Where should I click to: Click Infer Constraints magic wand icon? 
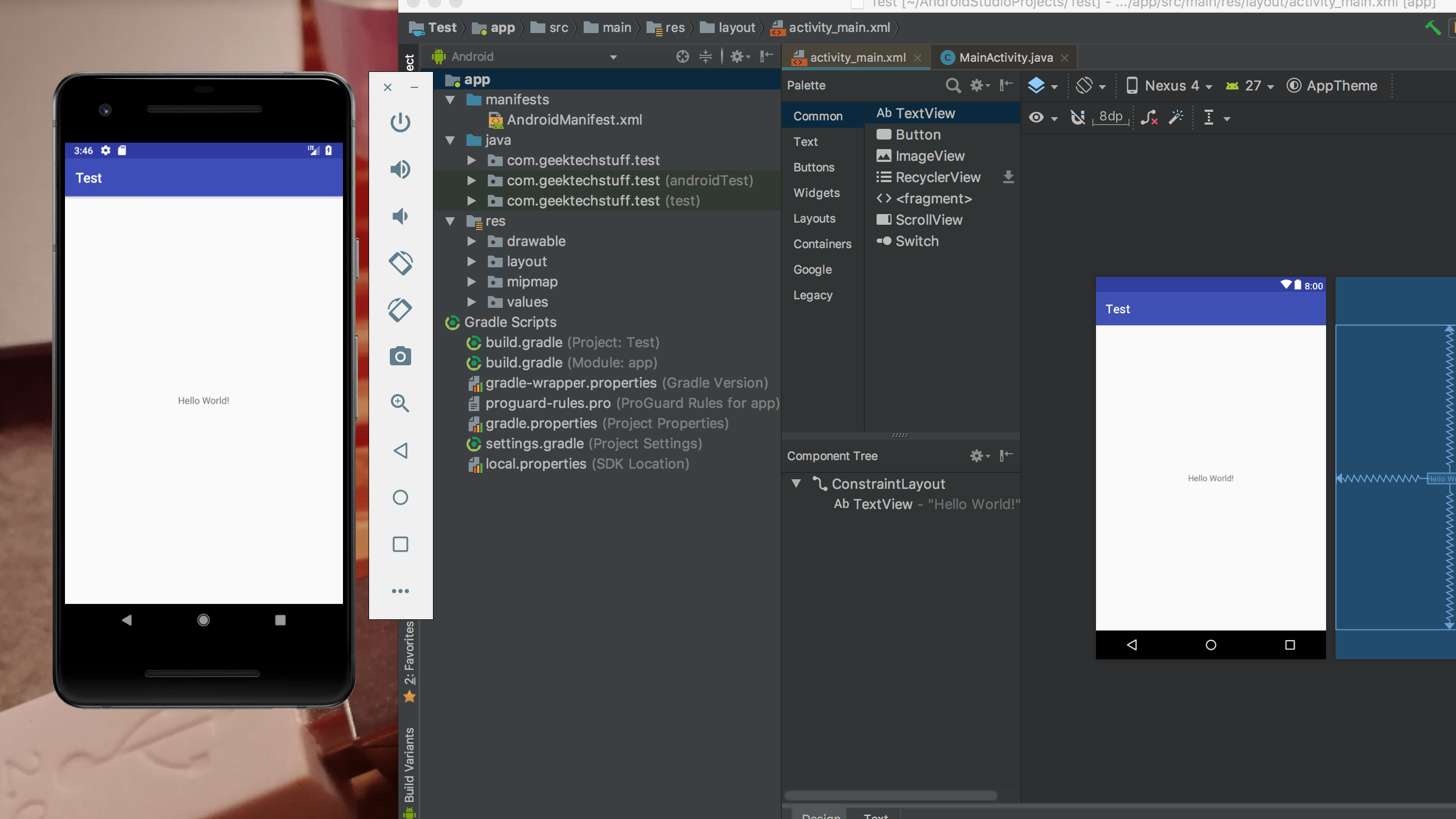[x=1176, y=118]
